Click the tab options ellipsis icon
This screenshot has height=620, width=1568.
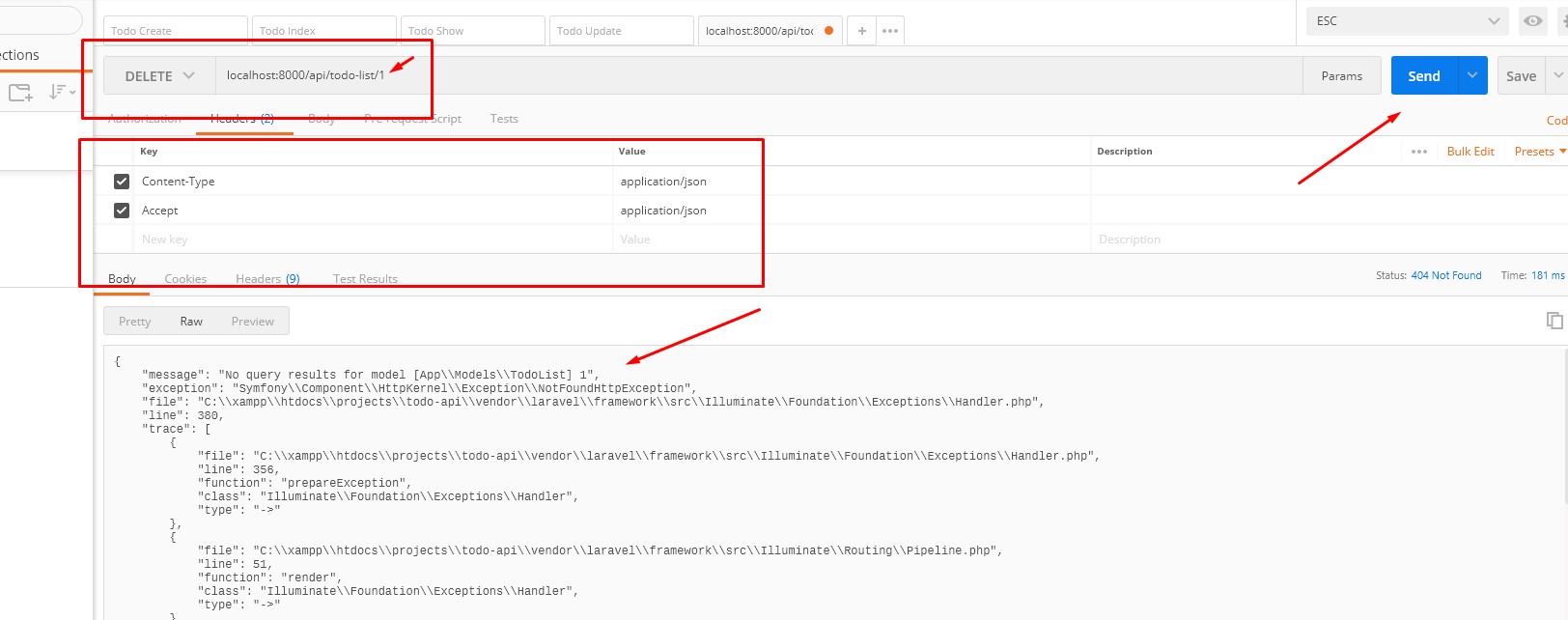pos(890,31)
